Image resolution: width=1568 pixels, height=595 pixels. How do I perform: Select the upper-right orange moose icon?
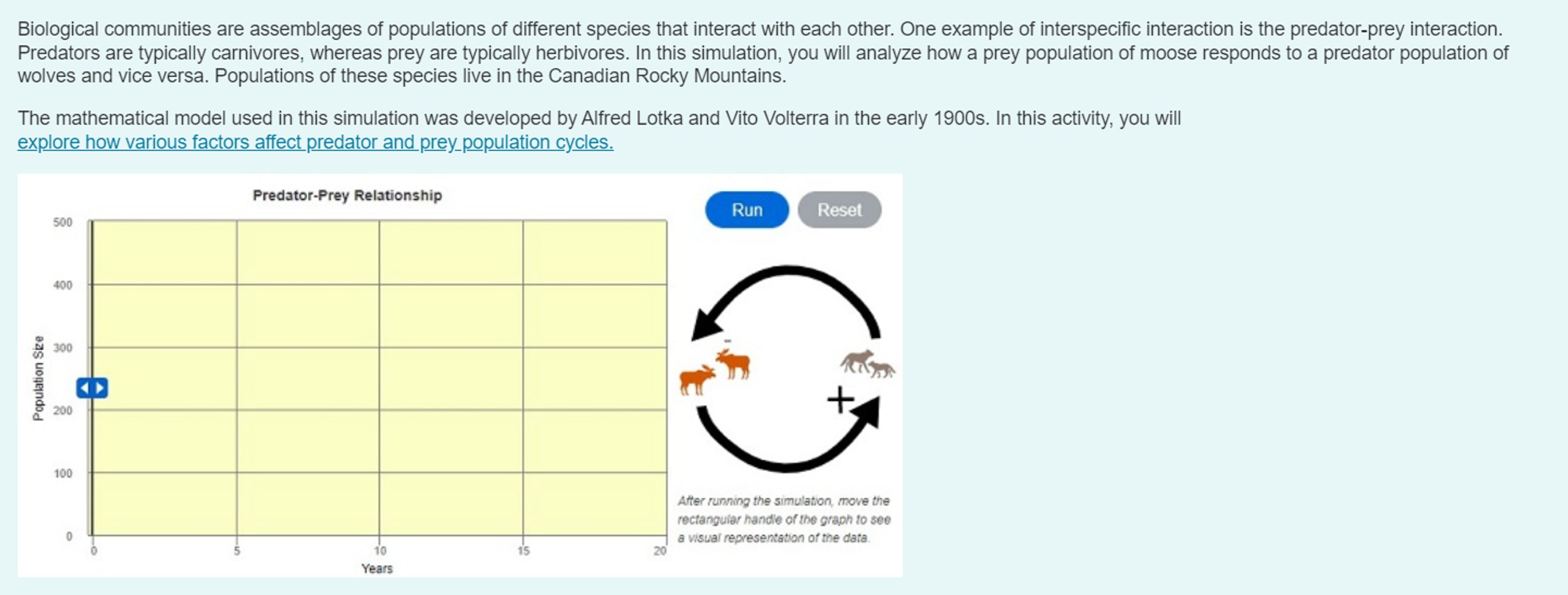click(x=733, y=364)
